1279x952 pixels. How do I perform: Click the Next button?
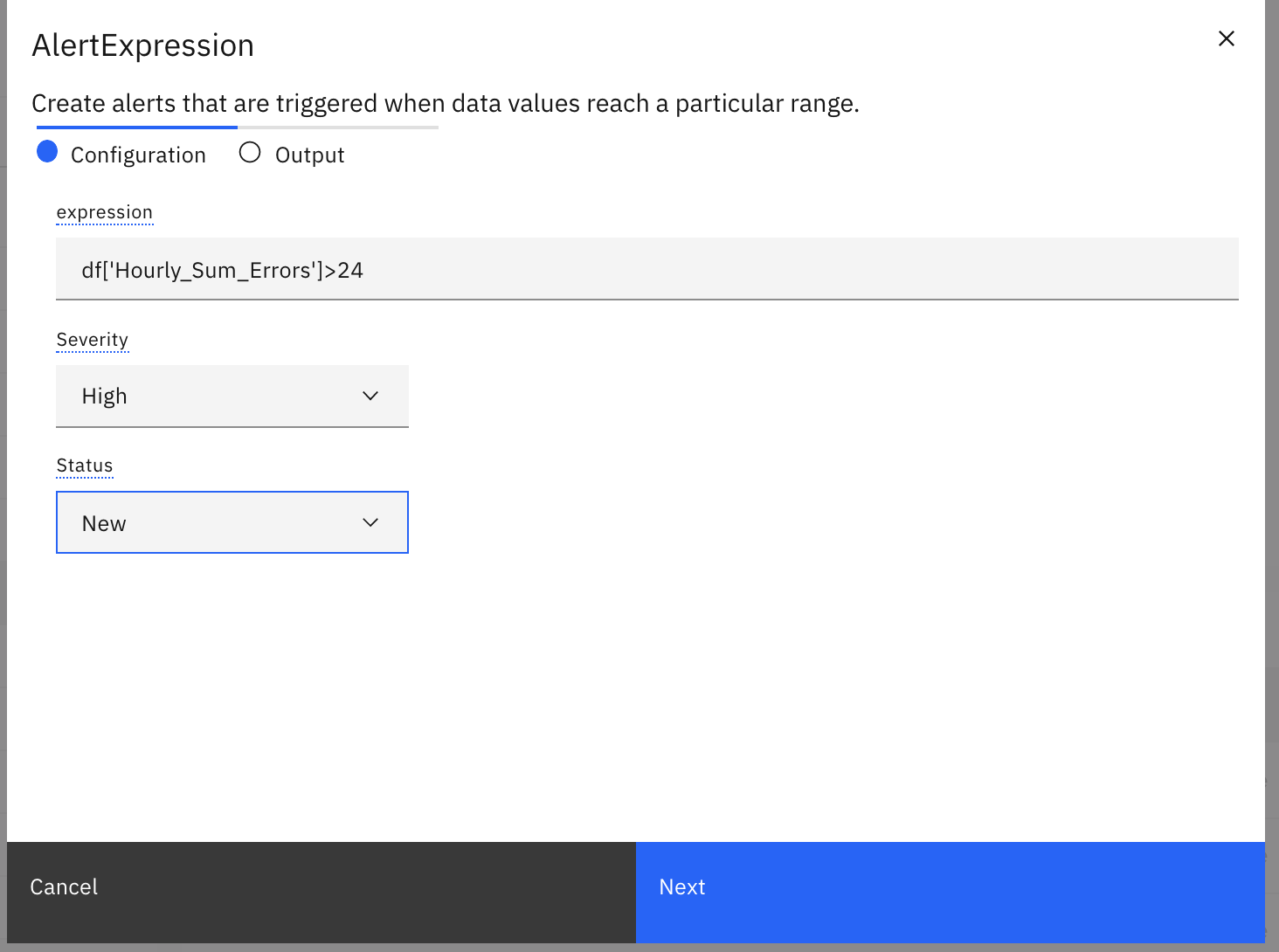tap(951, 892)
